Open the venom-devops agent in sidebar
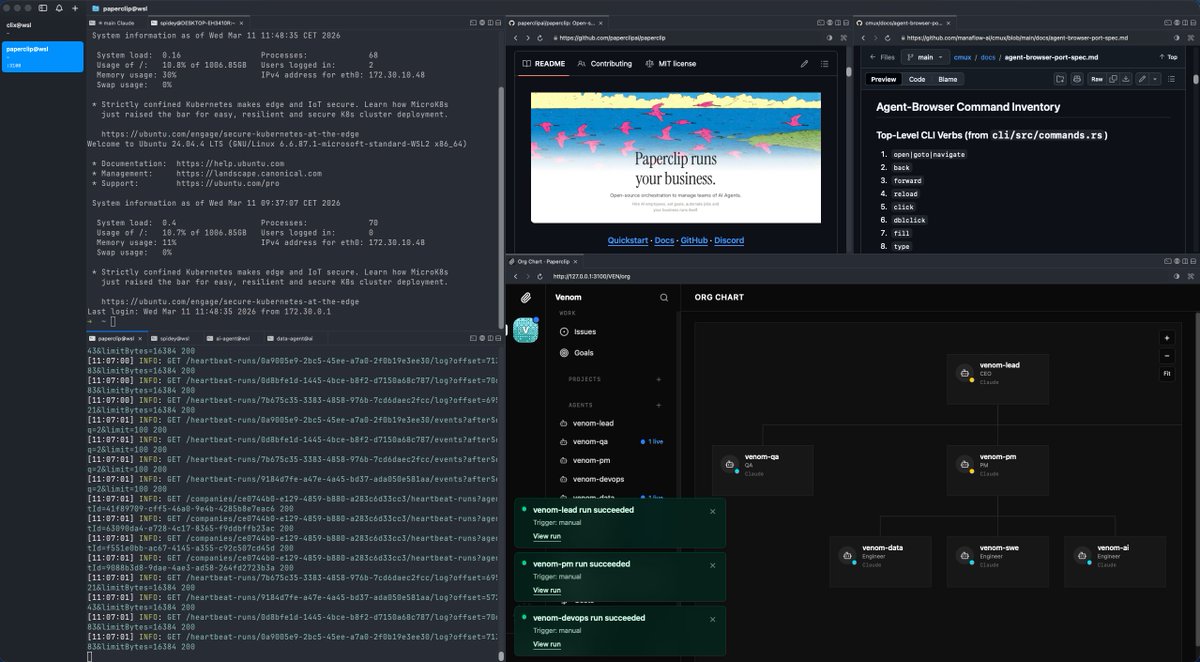The image size is (1200, 662). (612, 479)
